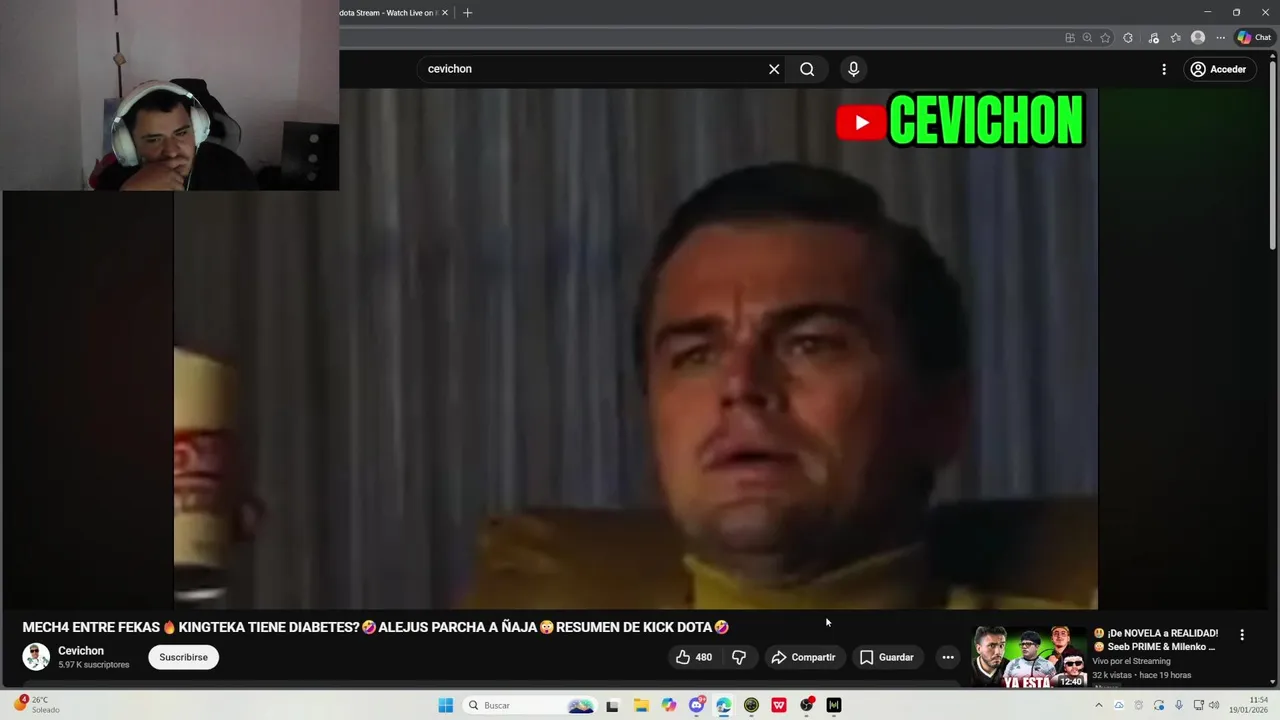The width and height of the screenshot is (1280, 720).
Task: Click the '5,97 K suscriptores' text
Action: pyautogui.click(x=93, y=665)
